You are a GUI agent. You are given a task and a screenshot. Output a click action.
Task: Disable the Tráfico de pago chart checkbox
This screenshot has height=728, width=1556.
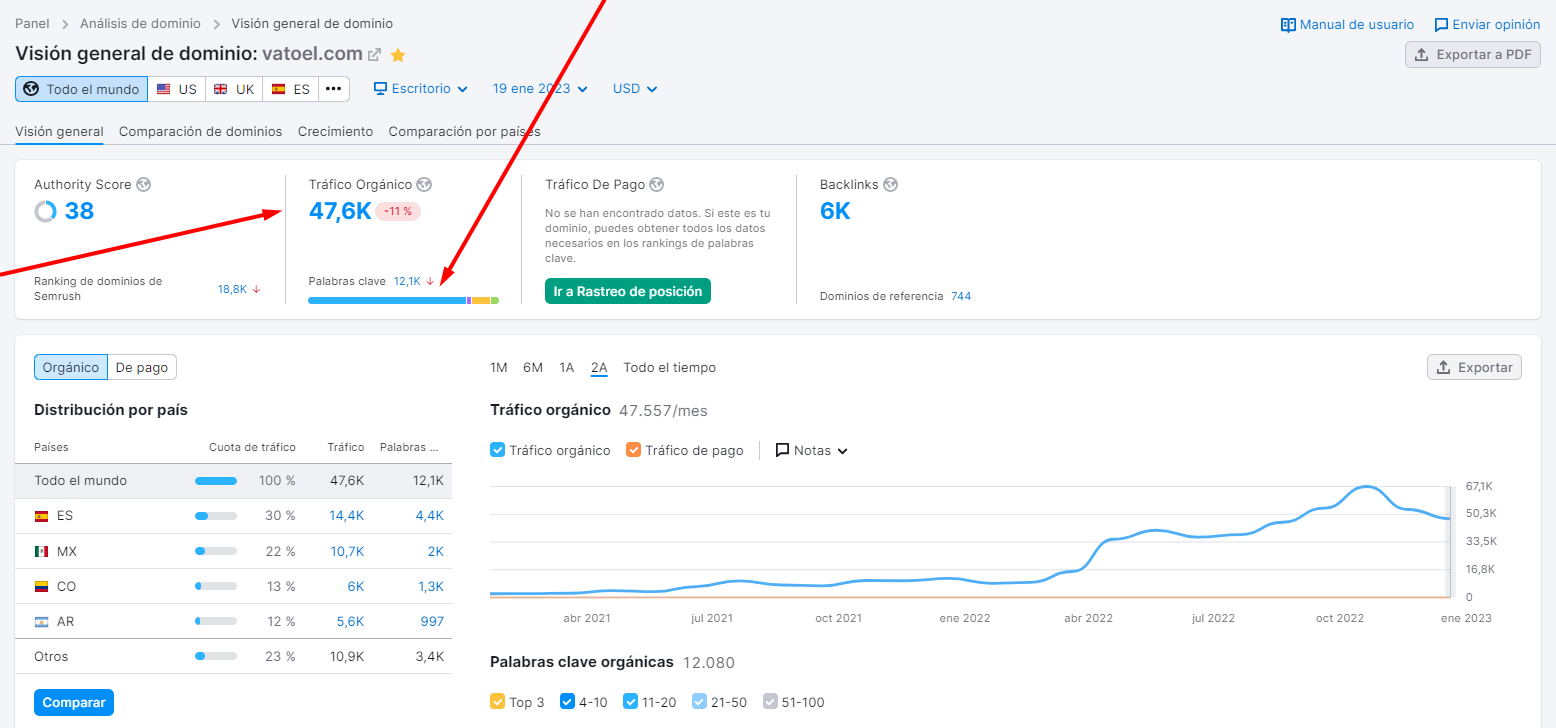(632, 450)
